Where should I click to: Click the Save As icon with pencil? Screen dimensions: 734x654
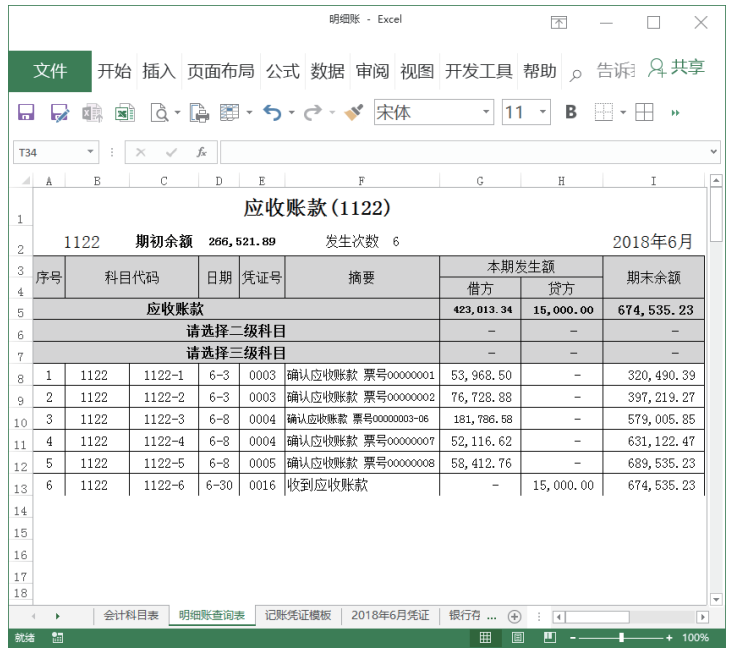pyautogui.click(x=60, y=113)
